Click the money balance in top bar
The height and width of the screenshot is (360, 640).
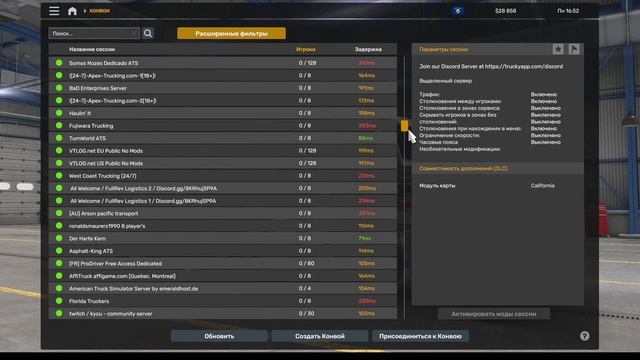pyautogui.click(x=505, y=11)
